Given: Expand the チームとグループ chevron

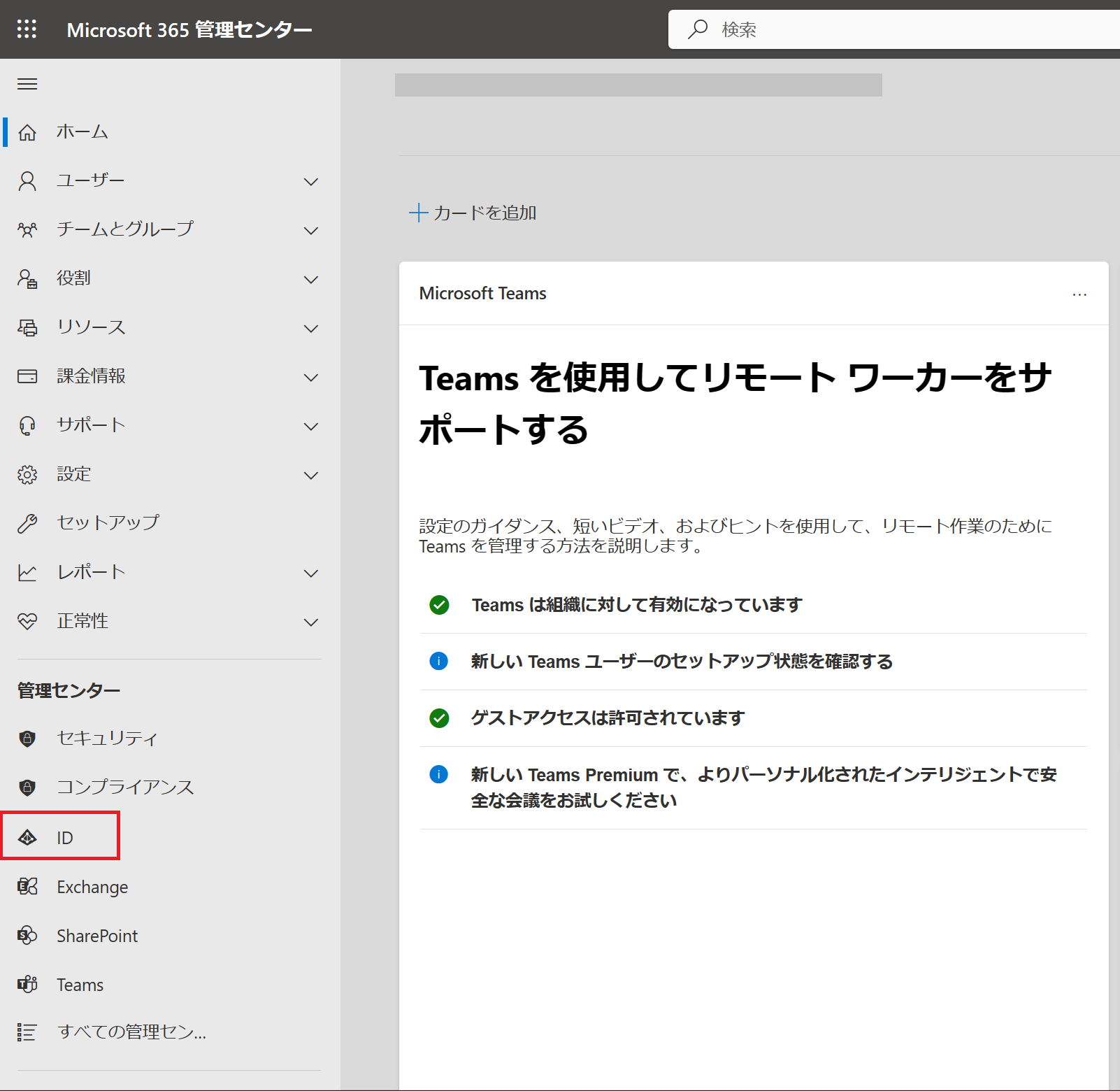Looking at the screenshot, I should (x=311, y=231).
